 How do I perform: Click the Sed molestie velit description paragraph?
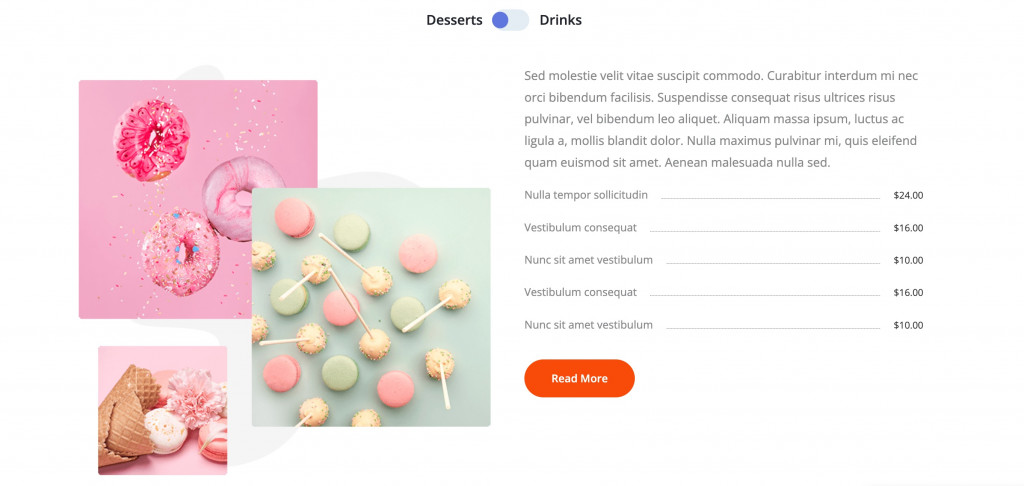pyautogui.click(x=721, y=119)
